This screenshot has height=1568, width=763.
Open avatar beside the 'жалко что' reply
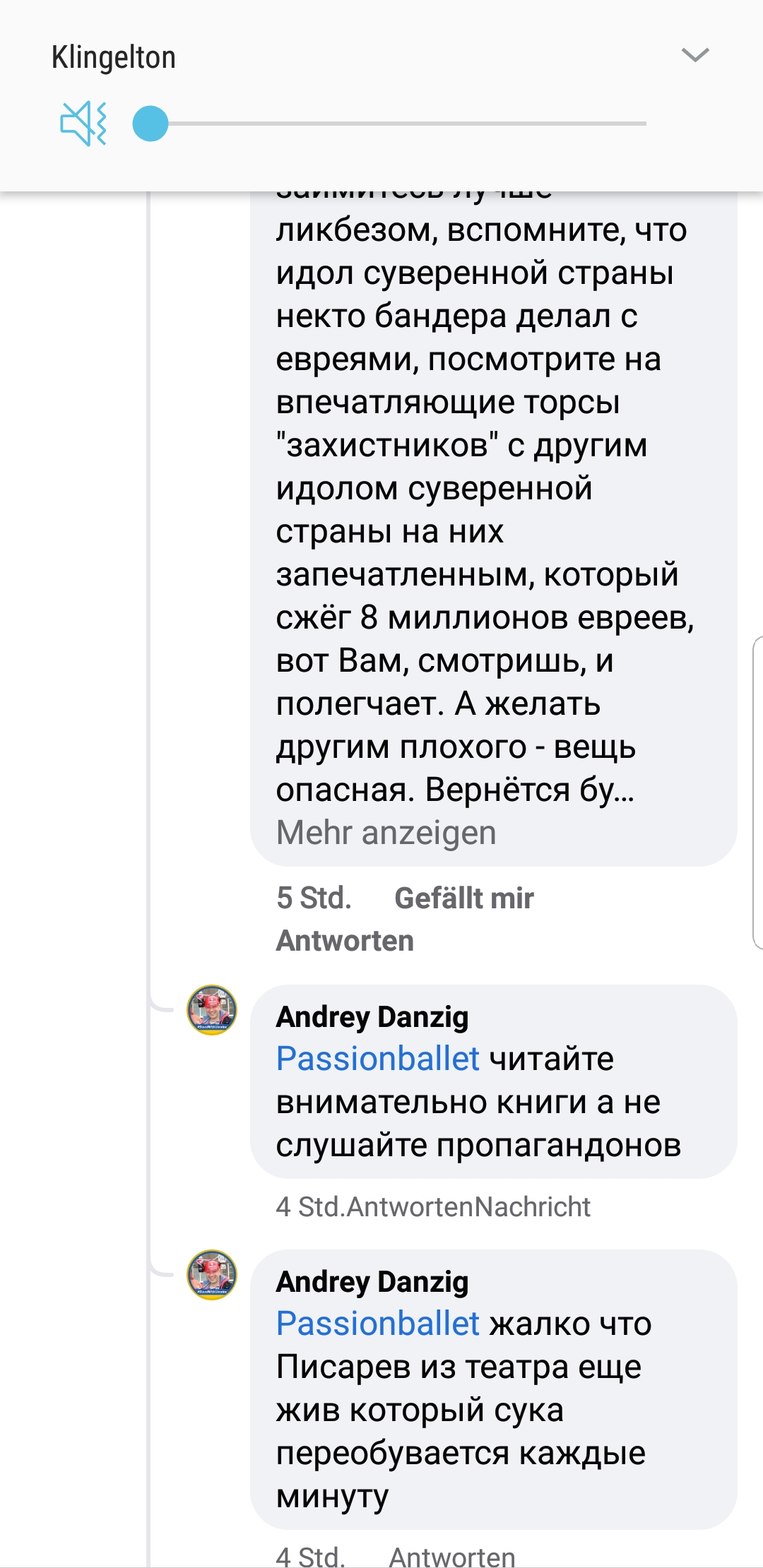tap(211, 1275)
